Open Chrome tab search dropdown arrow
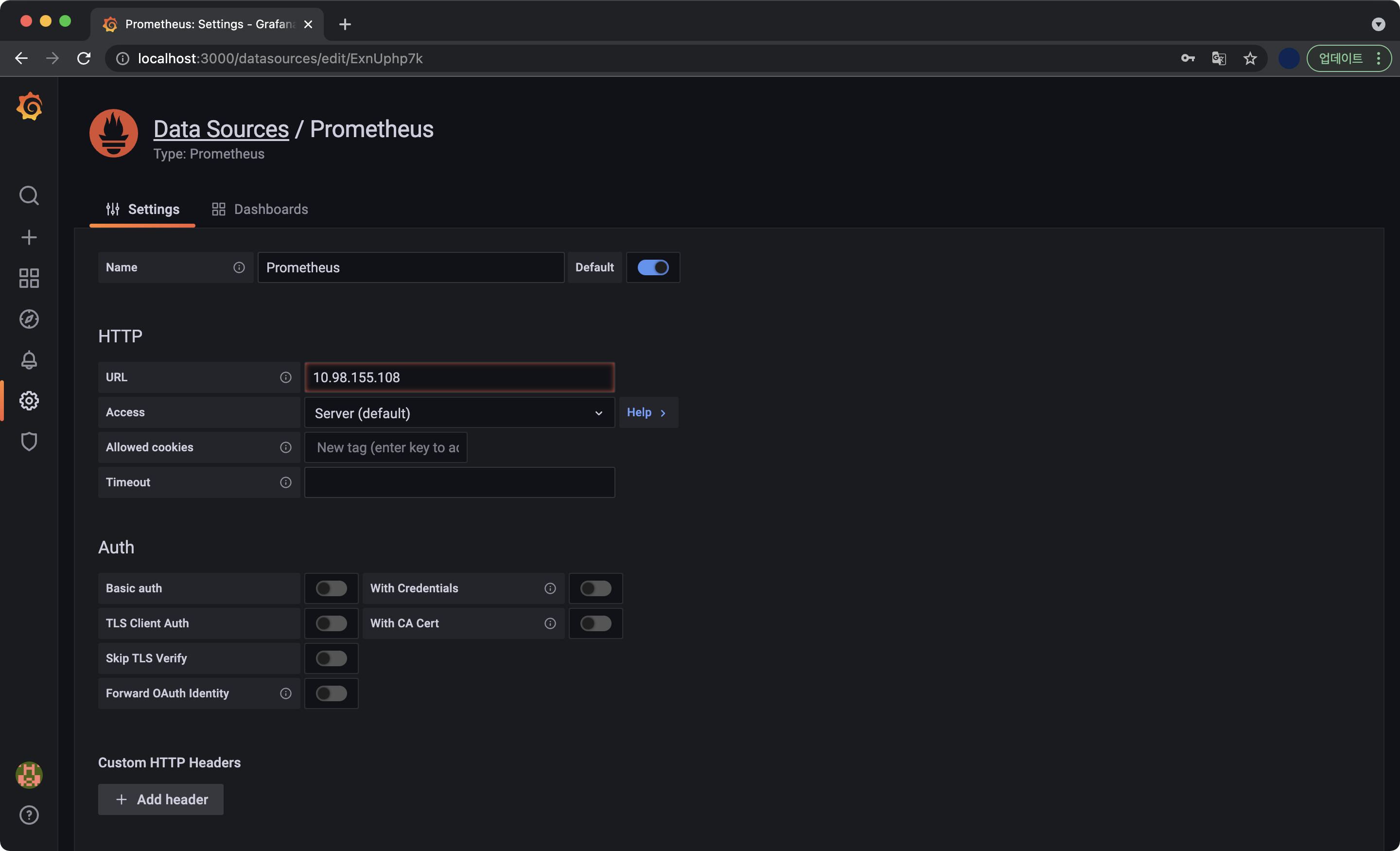The image size is (1400, 851). click(1378, 24)
